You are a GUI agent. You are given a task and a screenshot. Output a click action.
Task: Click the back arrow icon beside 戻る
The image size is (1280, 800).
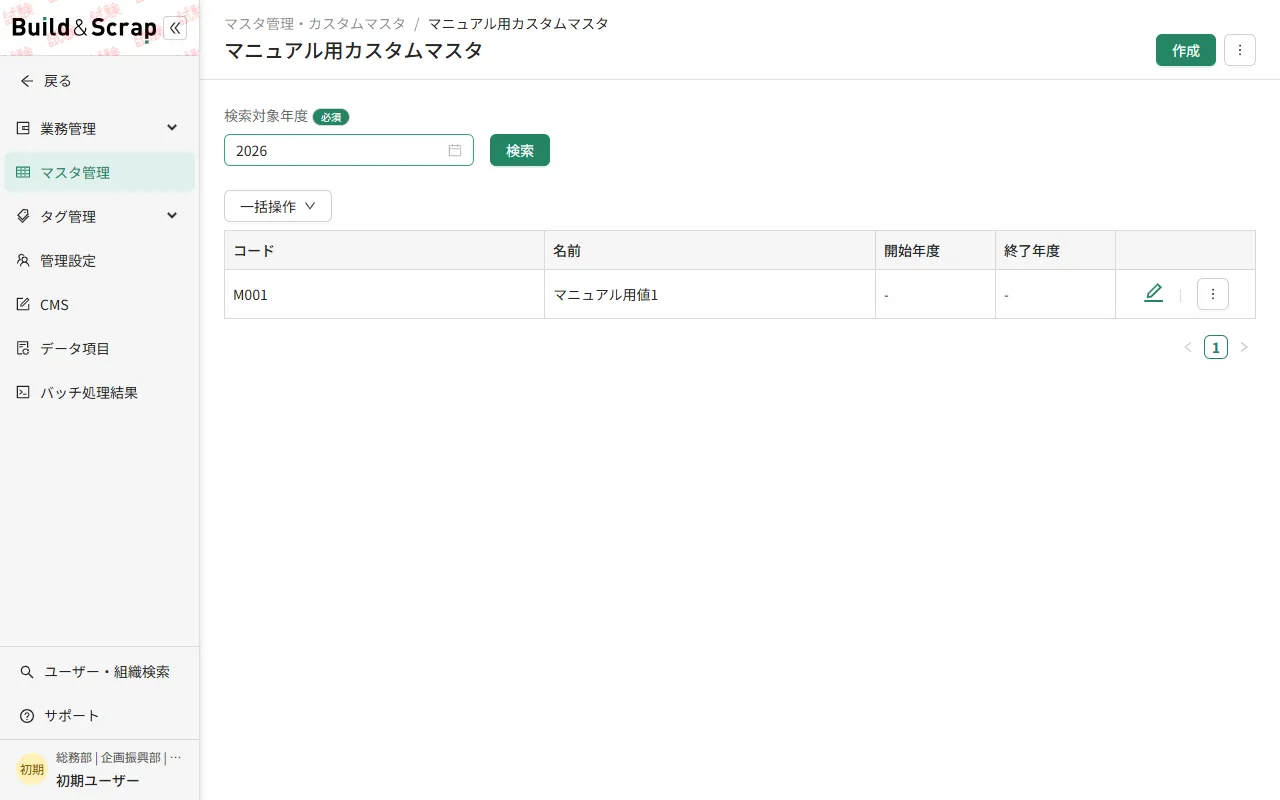[27, 81]
